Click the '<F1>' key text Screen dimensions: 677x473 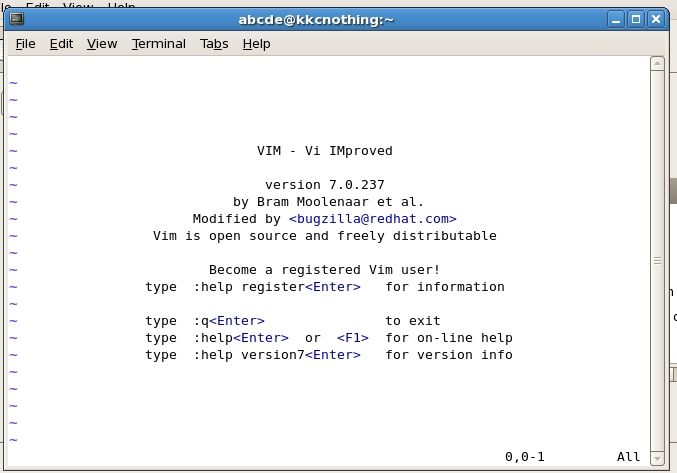coord(353,338)
